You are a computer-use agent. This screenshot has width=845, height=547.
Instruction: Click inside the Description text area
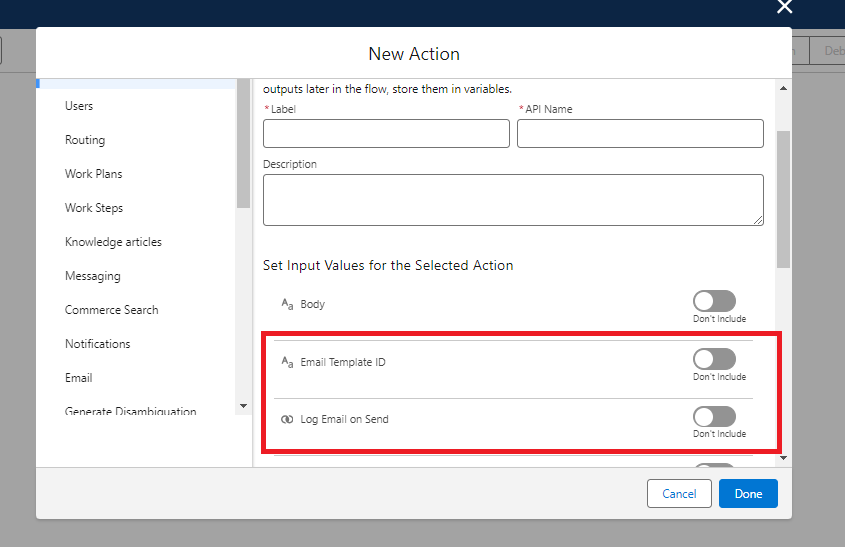513,200
